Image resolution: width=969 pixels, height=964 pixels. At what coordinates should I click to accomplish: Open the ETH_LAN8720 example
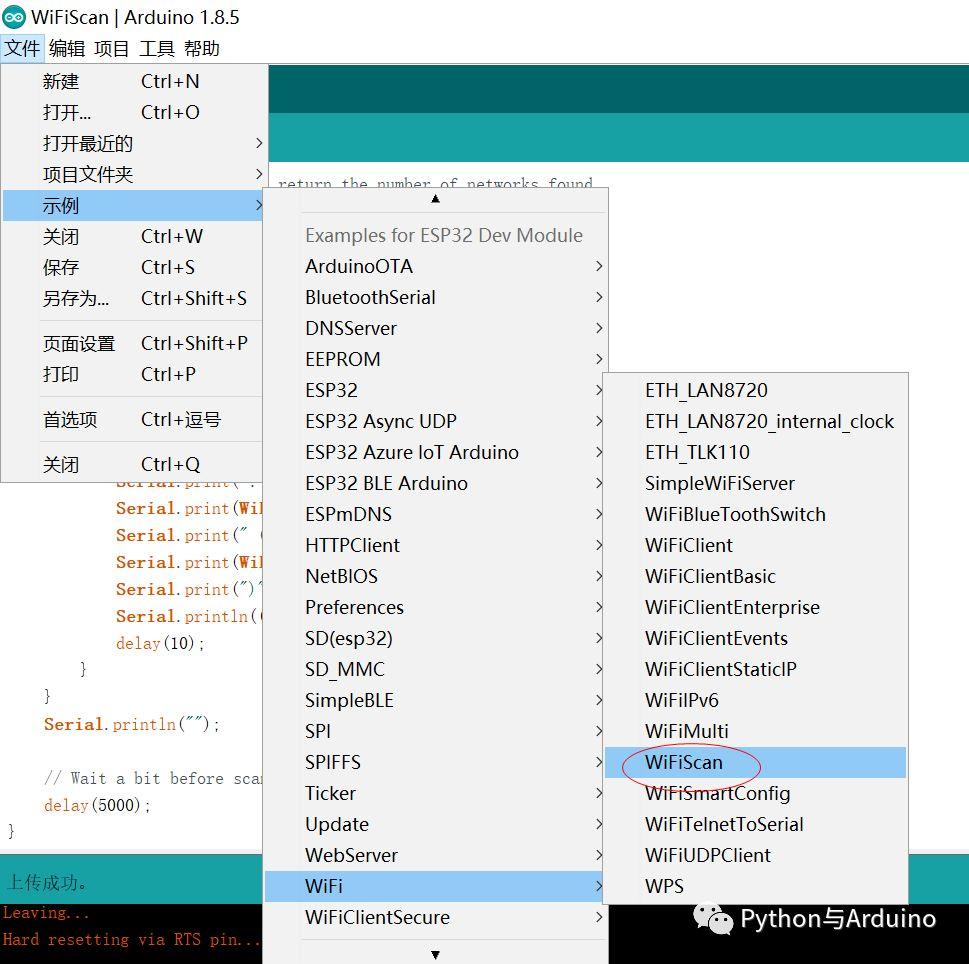[755, 391]
